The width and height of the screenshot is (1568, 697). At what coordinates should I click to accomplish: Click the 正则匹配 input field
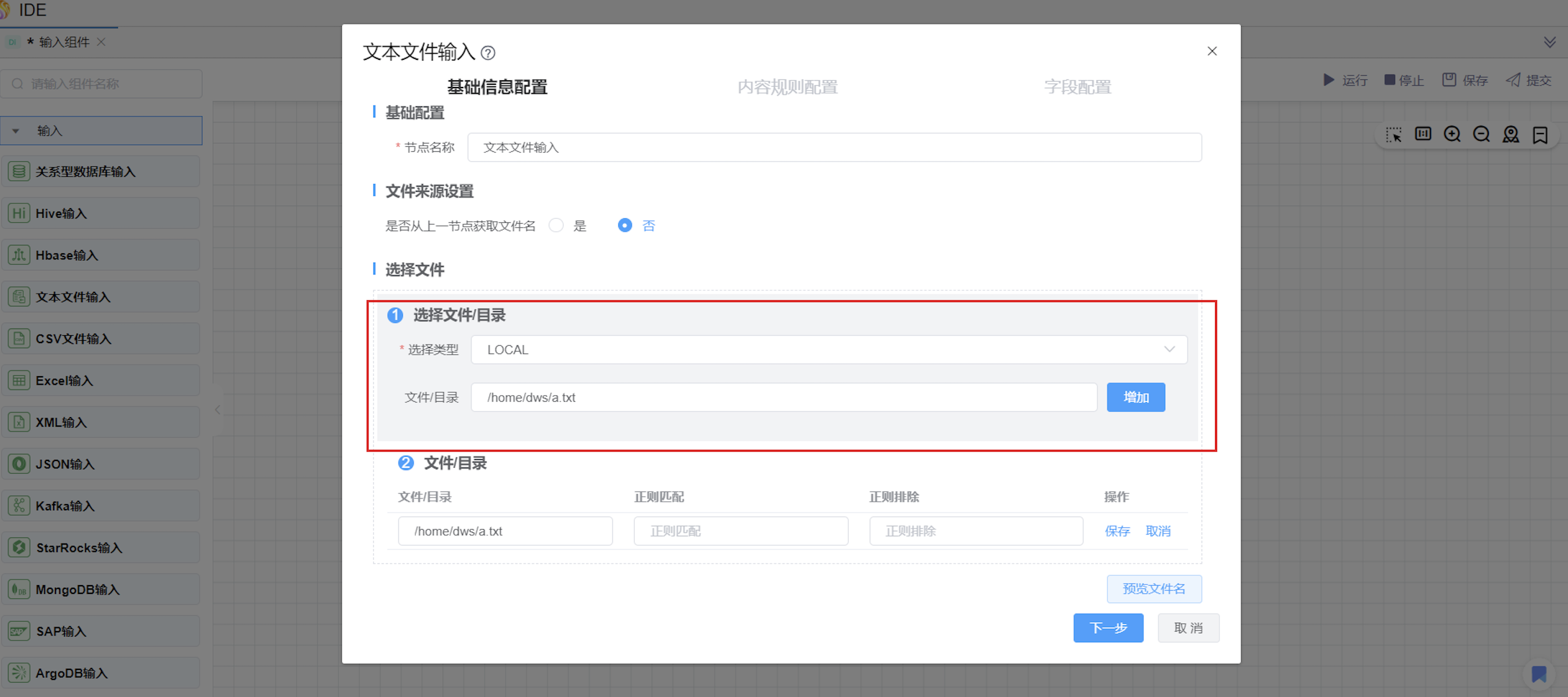[740, 531]
